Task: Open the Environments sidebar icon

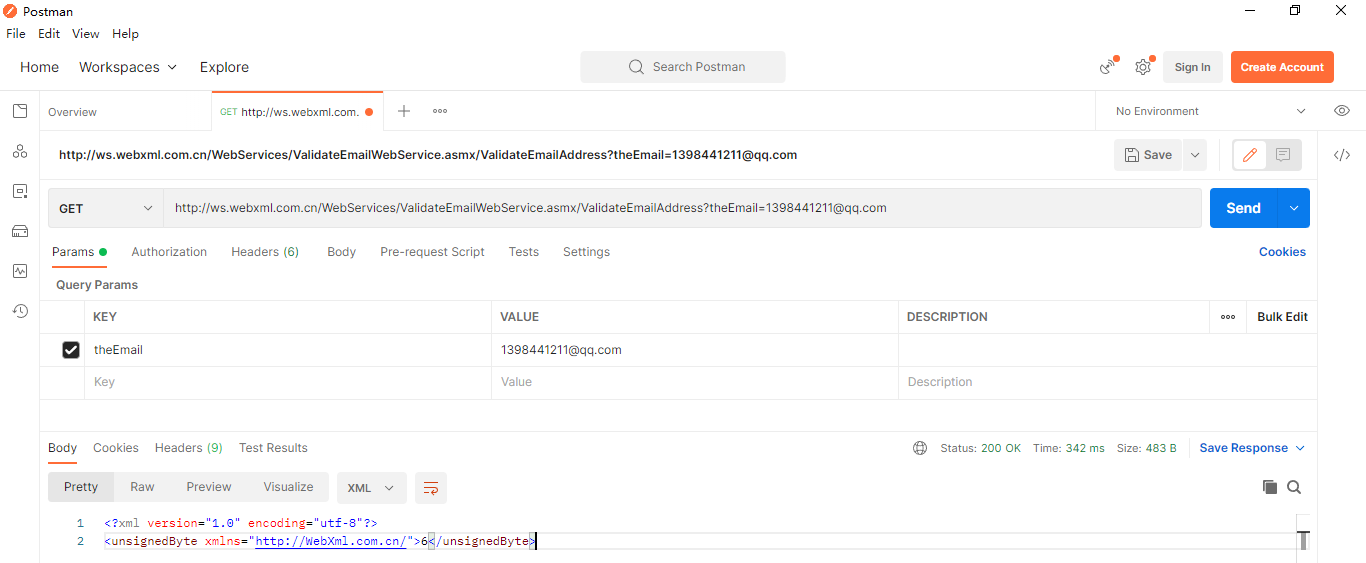Action: [x=20, y=191]
